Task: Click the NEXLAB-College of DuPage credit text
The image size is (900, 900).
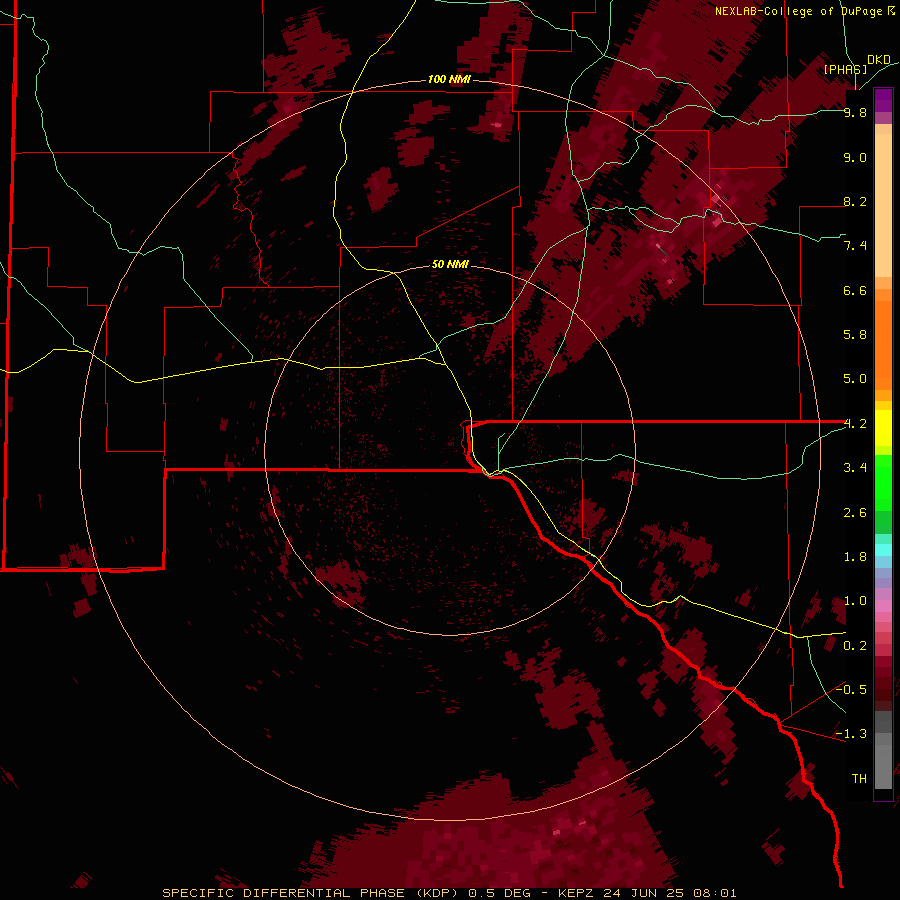Action: pos(800,11)
